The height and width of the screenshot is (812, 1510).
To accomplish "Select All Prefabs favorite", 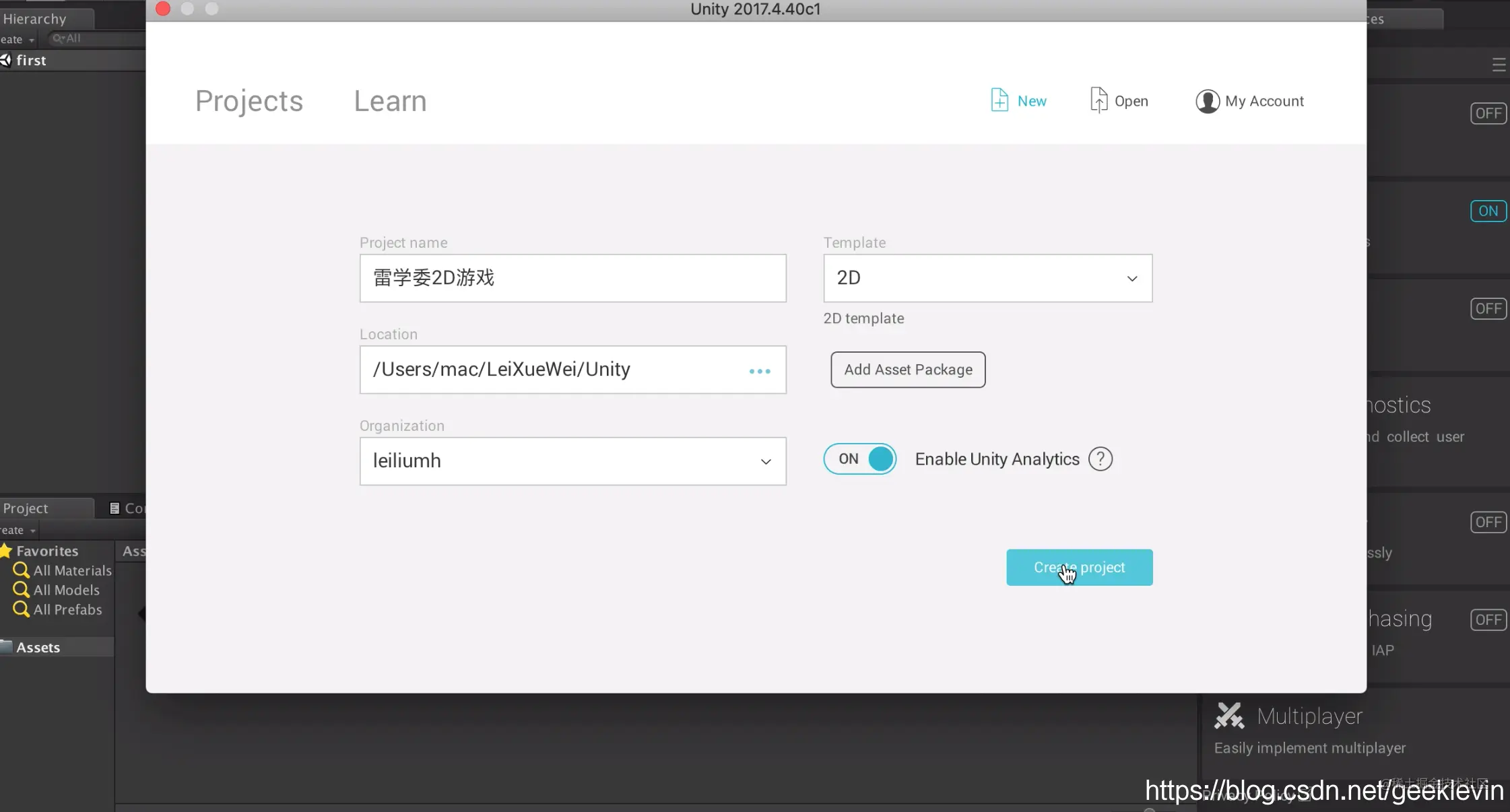I will click(68, 609).
